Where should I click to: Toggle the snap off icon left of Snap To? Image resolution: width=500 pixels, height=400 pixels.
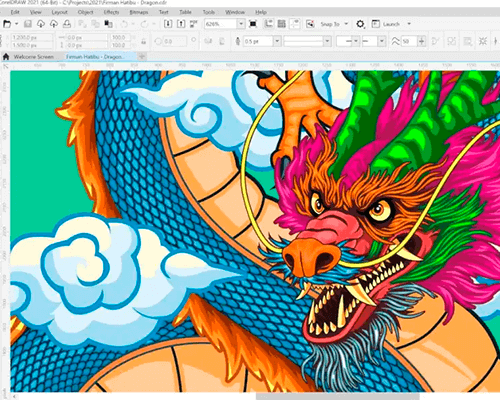pyautogui.click(x=310, y=24)
